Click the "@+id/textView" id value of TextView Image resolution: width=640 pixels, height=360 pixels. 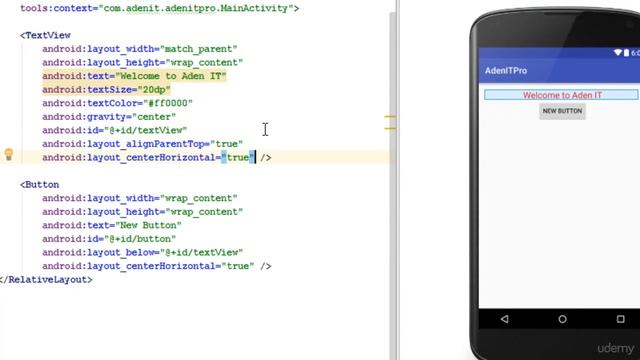pos(146,130)
